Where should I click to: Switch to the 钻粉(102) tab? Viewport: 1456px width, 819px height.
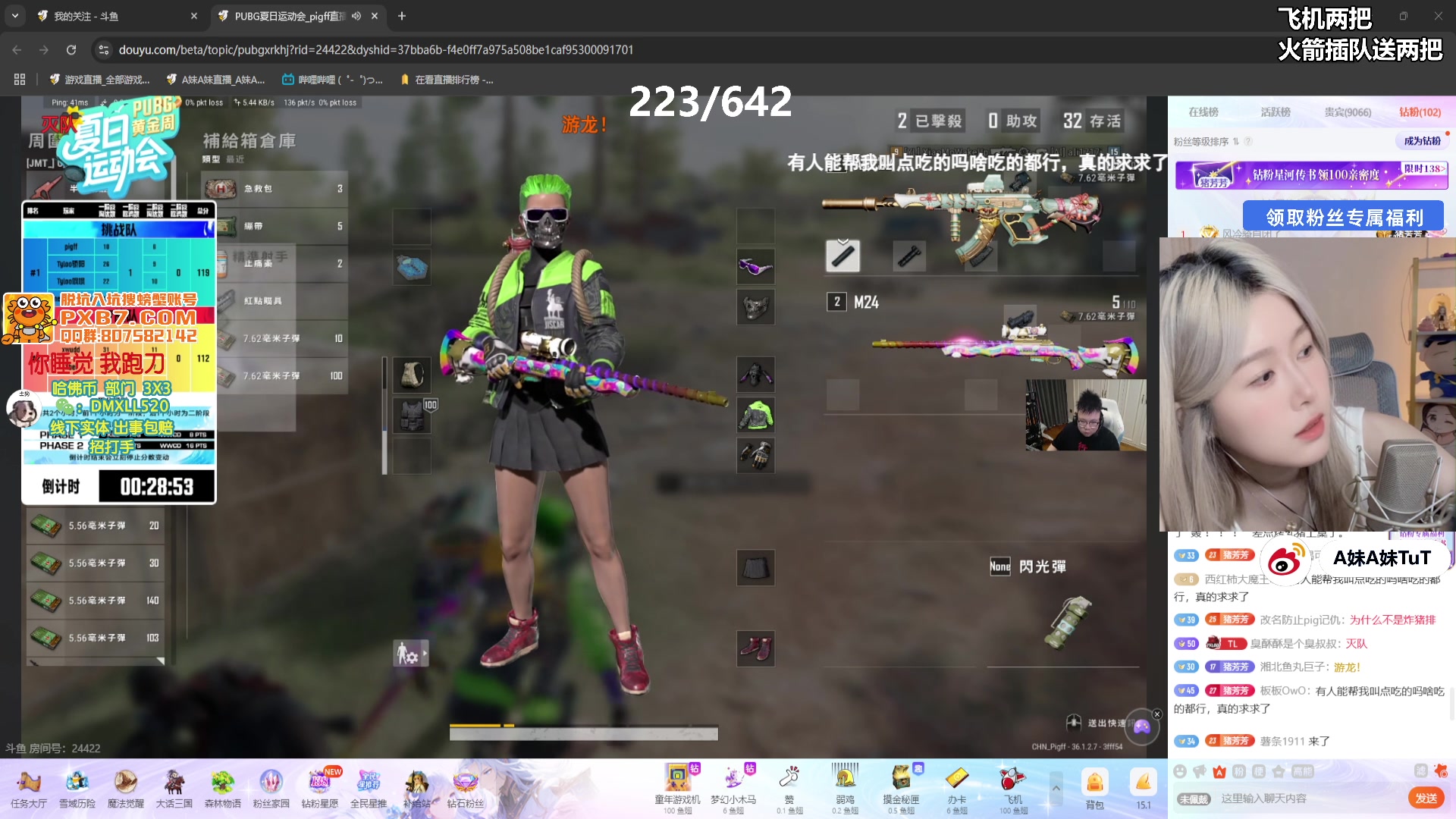[1420, 112]
